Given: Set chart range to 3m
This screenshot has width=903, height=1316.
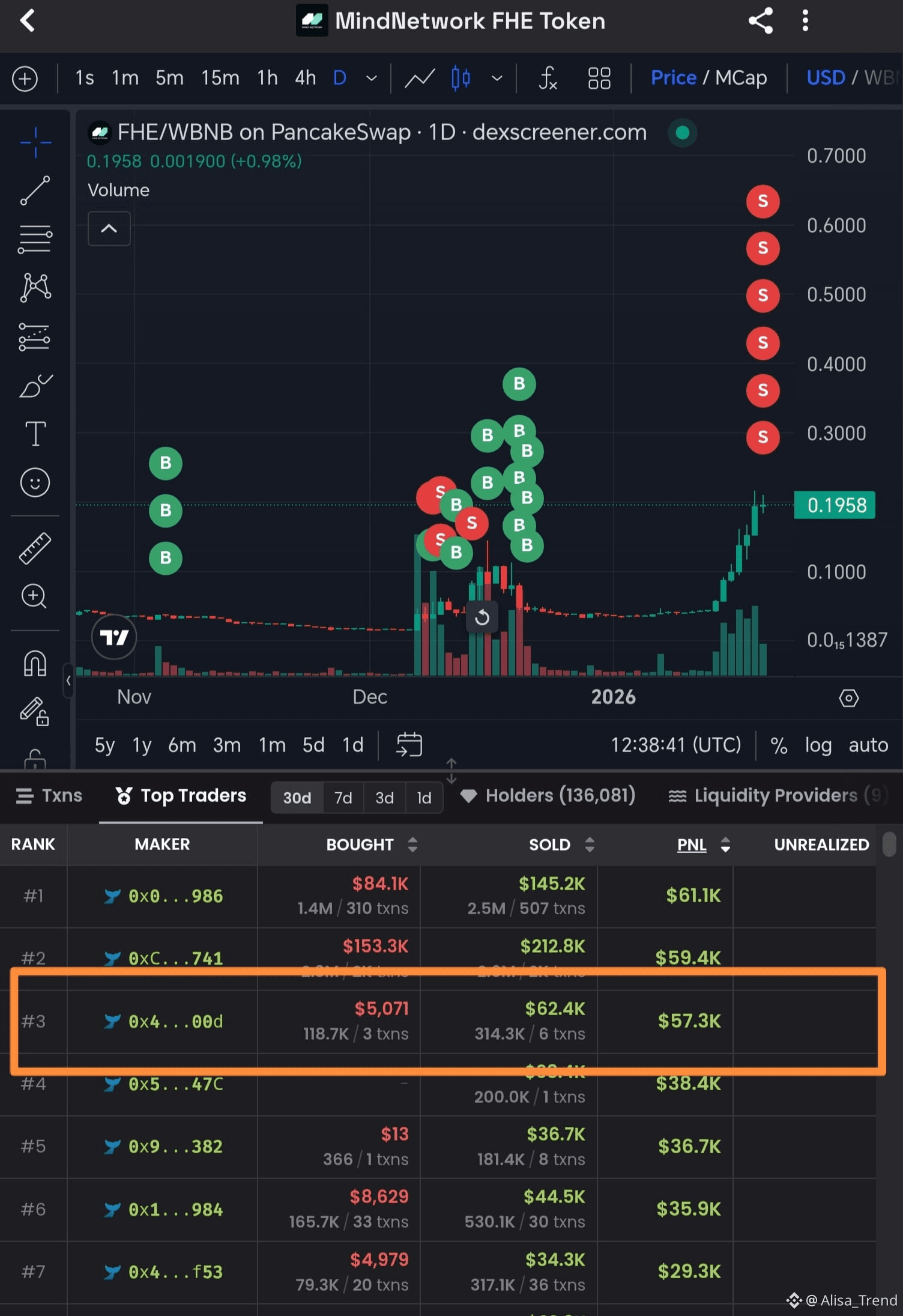Looking at the screenshot, I should pos(227,745).
